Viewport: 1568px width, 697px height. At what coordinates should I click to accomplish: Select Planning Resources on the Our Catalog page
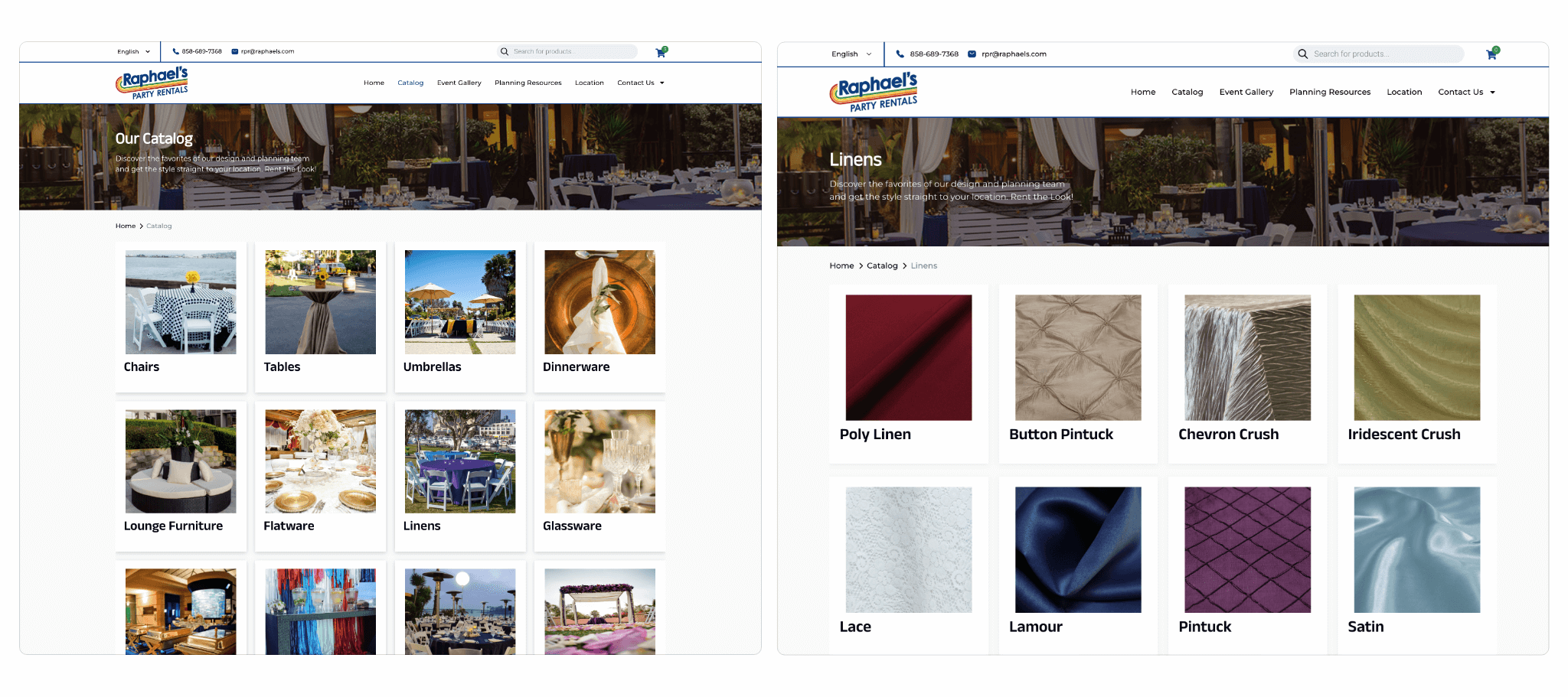(528, 83)
